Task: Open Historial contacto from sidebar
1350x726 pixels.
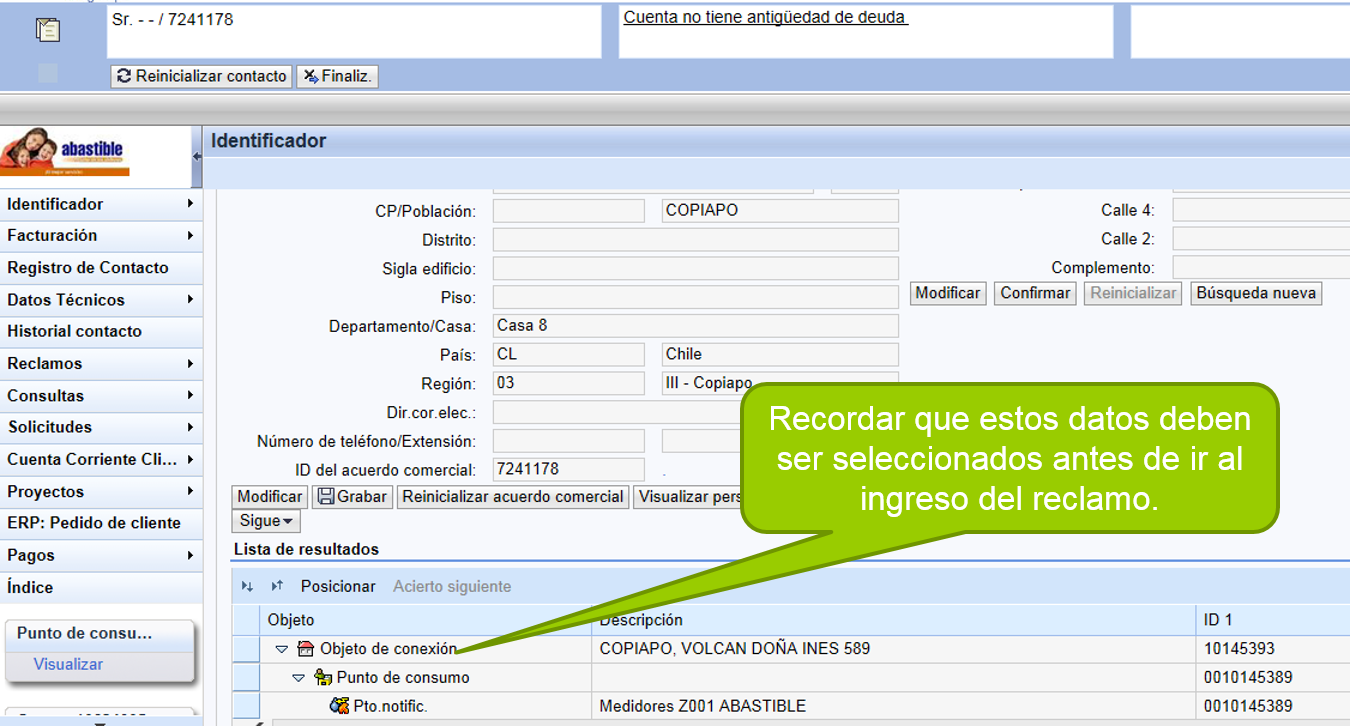Action: coord(101,332)
